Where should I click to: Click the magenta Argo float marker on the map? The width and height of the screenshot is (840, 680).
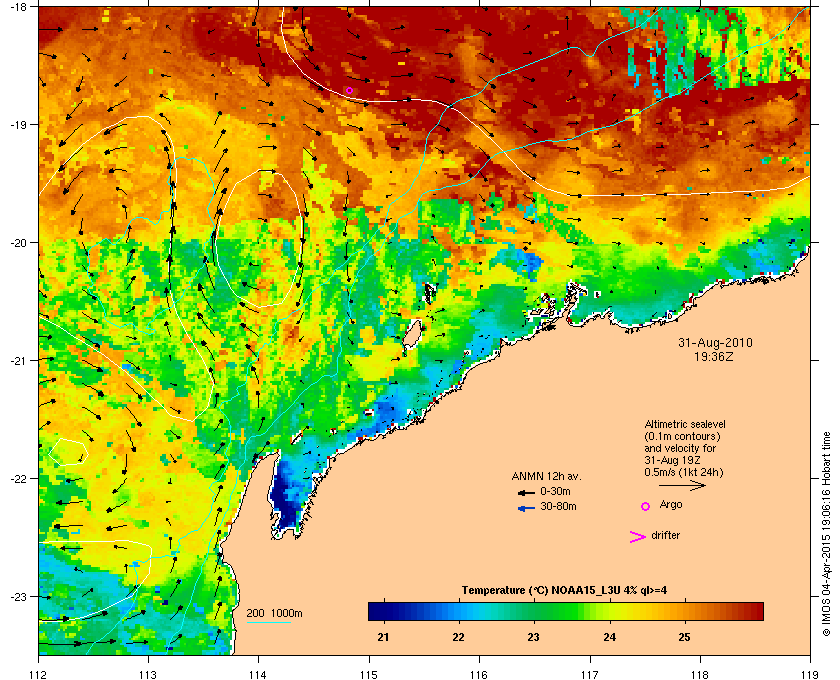(349, 90)
